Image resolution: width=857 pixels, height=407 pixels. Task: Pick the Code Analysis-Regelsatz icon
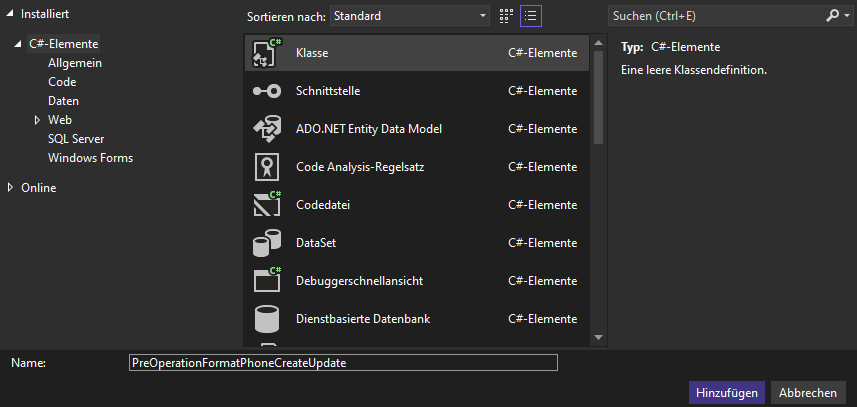266,167
